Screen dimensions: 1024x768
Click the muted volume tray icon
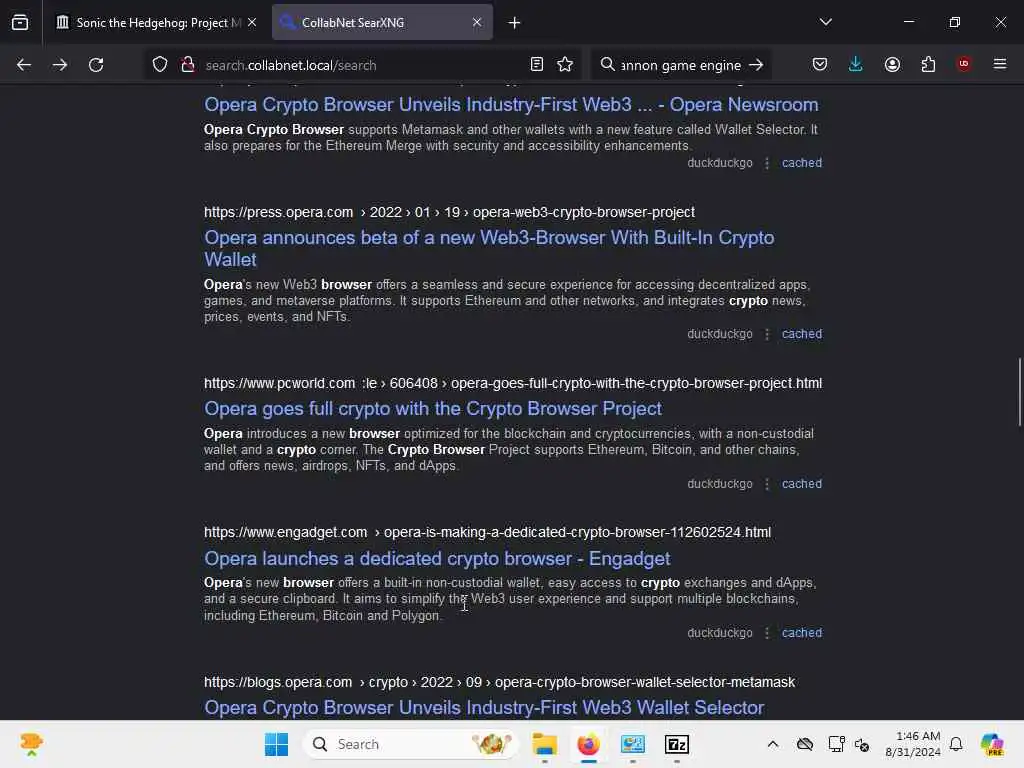coord(862,744)
